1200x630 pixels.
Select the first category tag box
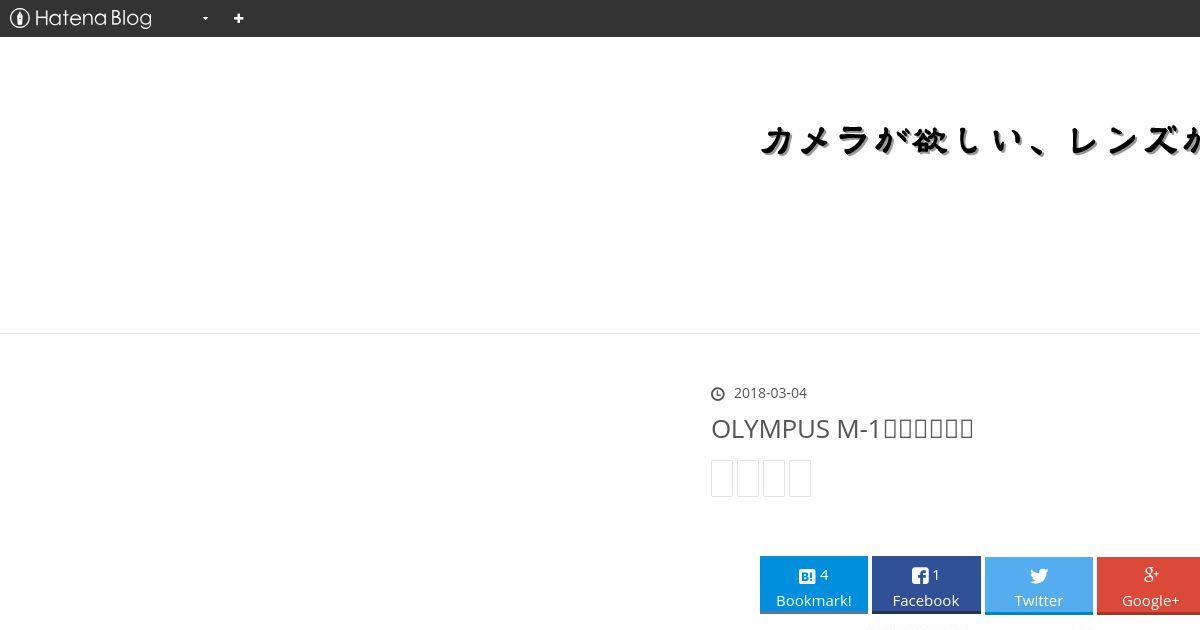(x=722, y=478)
